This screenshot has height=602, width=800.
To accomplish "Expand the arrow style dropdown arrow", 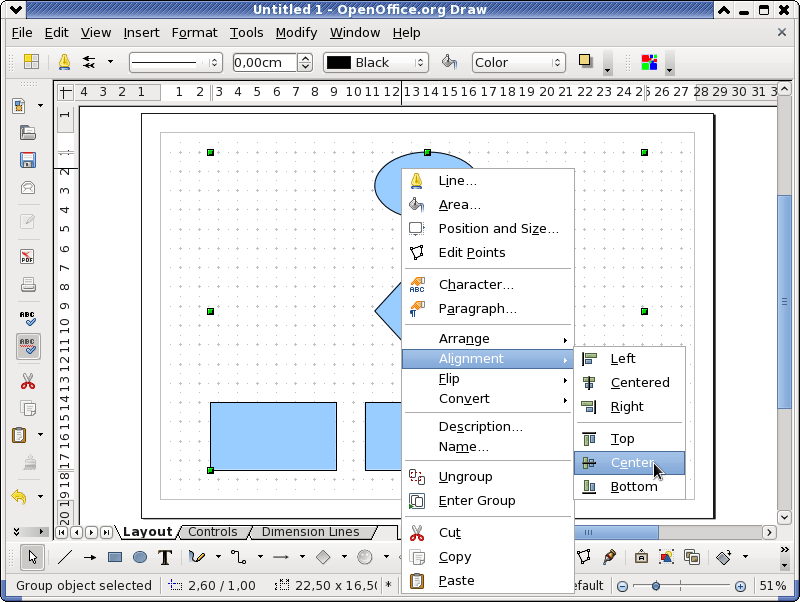I will click(x=110, y=62).
